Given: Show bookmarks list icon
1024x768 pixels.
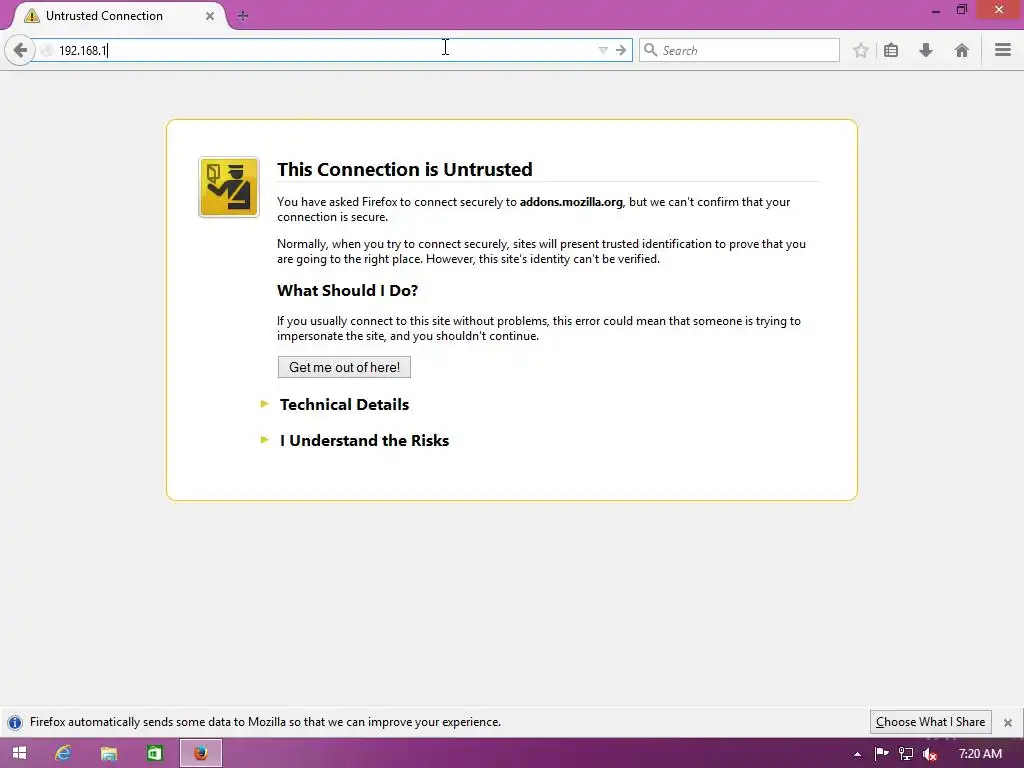Looking at the screenshot, I should click(x=891, y=50).
